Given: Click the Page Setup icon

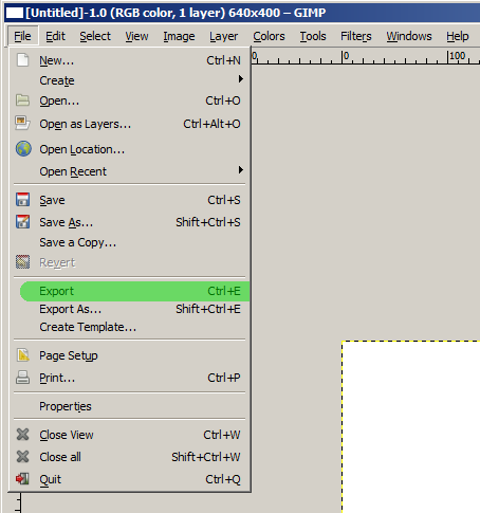Looking at the screenshot, I should click(x=23, y=355).
